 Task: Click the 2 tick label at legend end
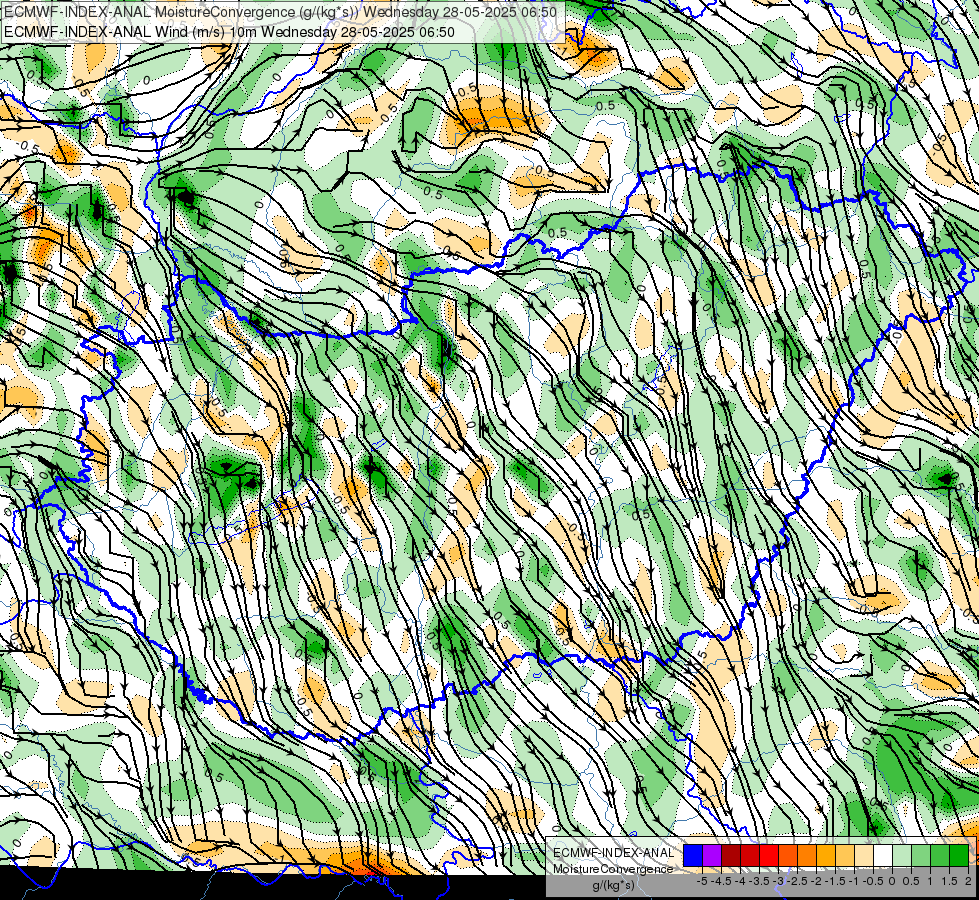968,881
